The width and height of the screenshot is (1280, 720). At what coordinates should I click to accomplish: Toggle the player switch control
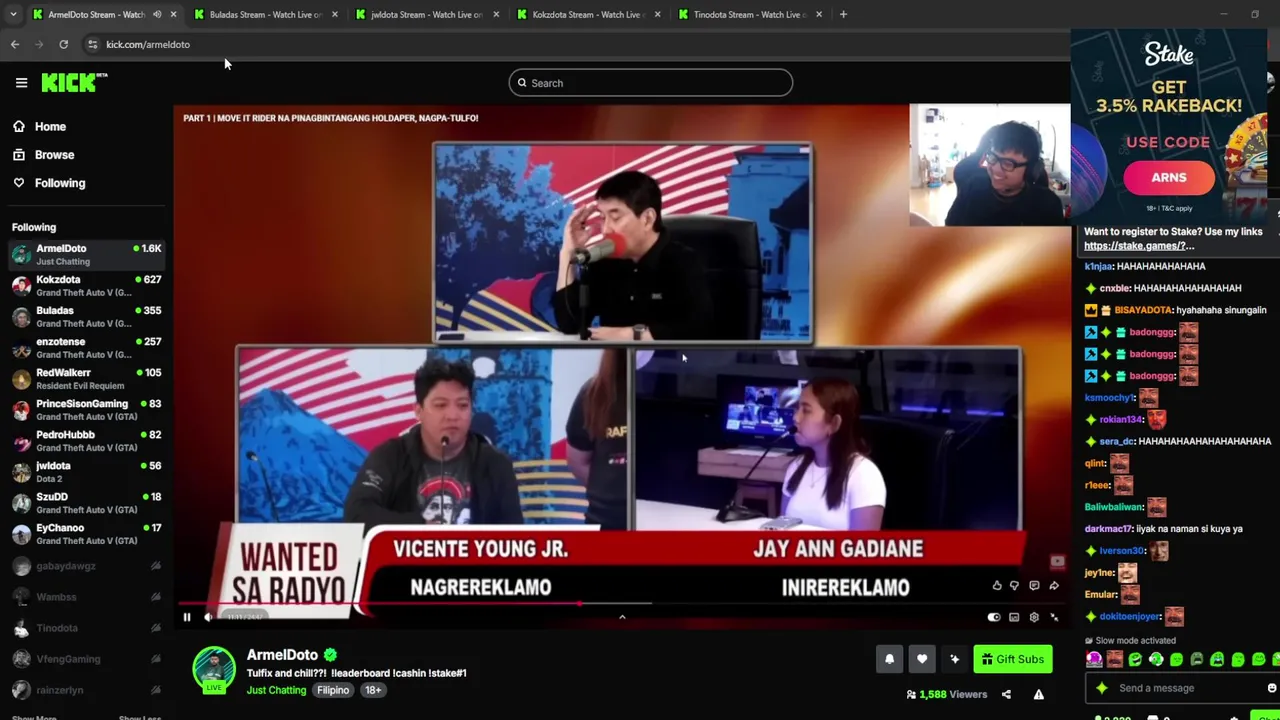994,617
